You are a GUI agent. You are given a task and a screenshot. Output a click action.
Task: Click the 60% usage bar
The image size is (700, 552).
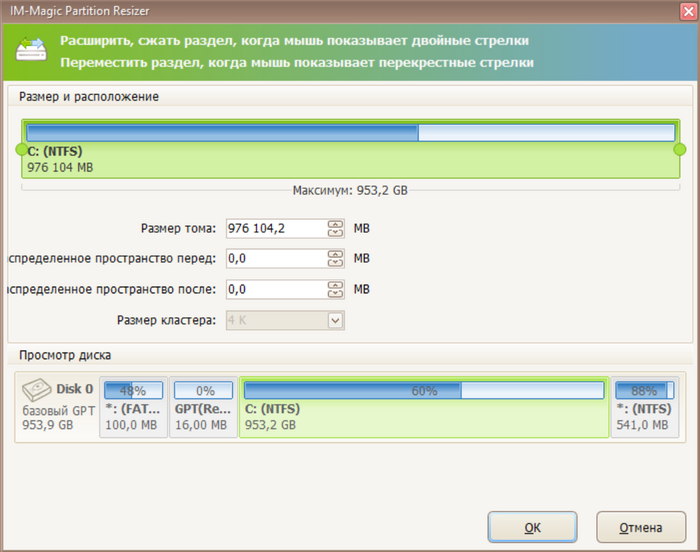click(424, 390)
